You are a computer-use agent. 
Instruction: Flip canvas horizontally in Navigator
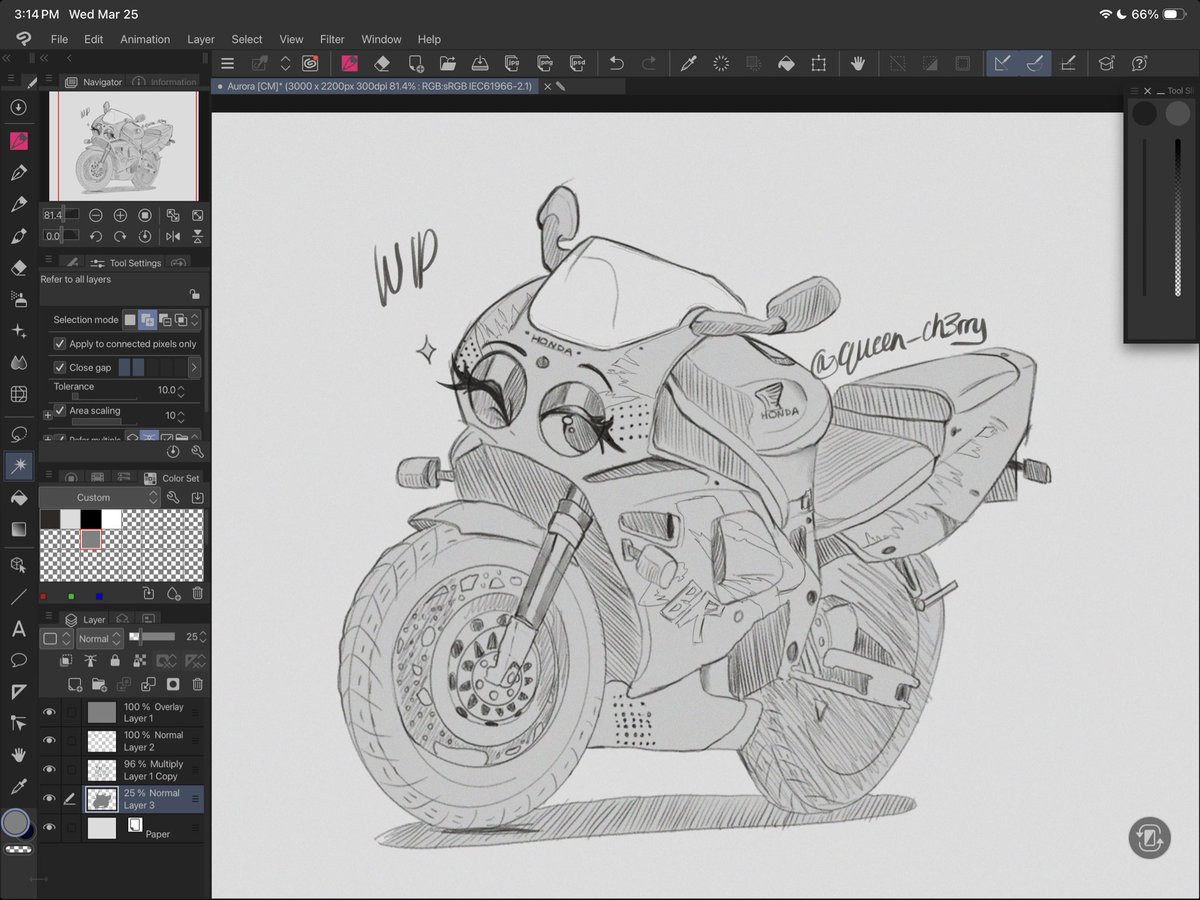click(173, 236)
